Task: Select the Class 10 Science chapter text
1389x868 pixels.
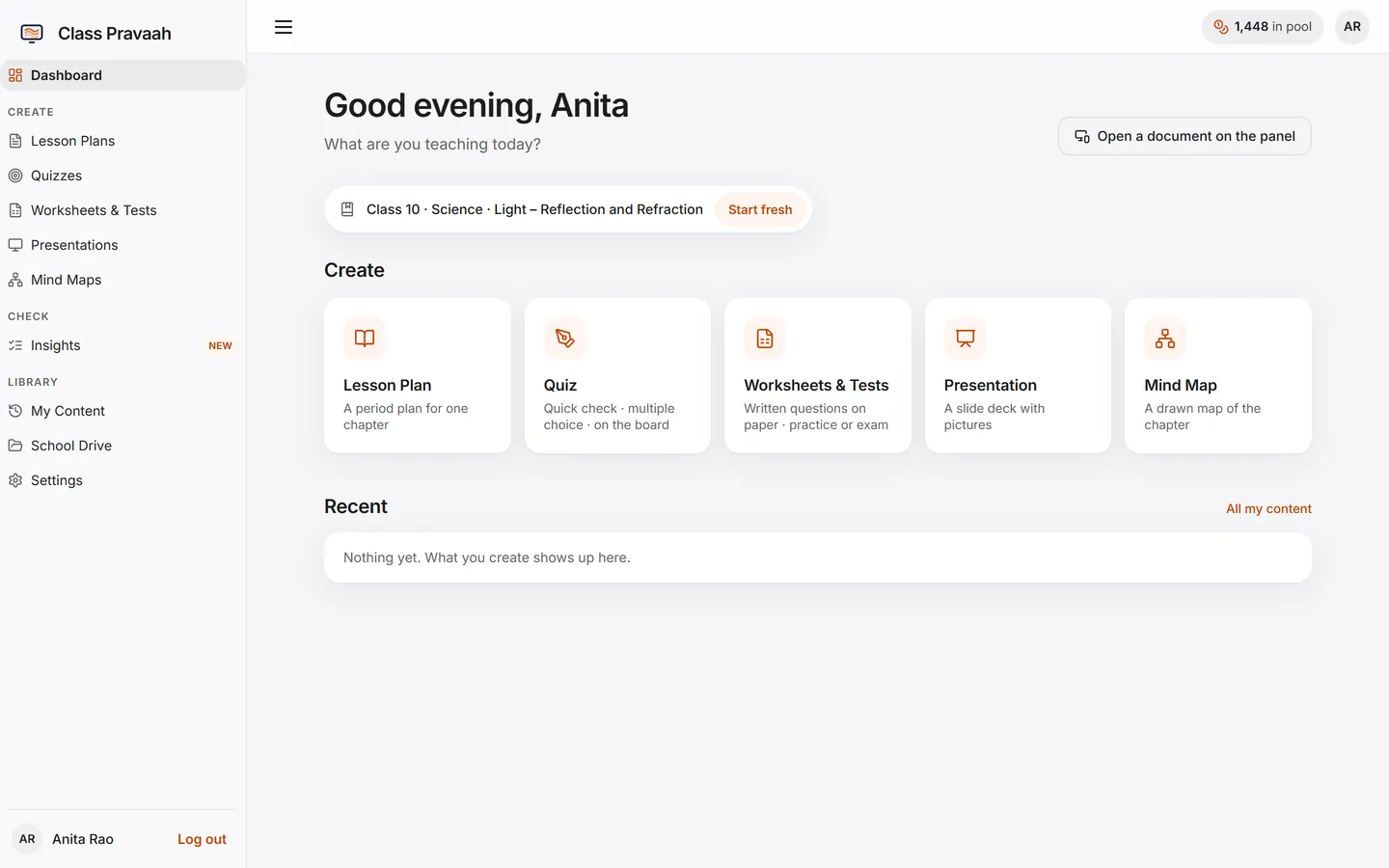Action: click(x=534, y=209)
